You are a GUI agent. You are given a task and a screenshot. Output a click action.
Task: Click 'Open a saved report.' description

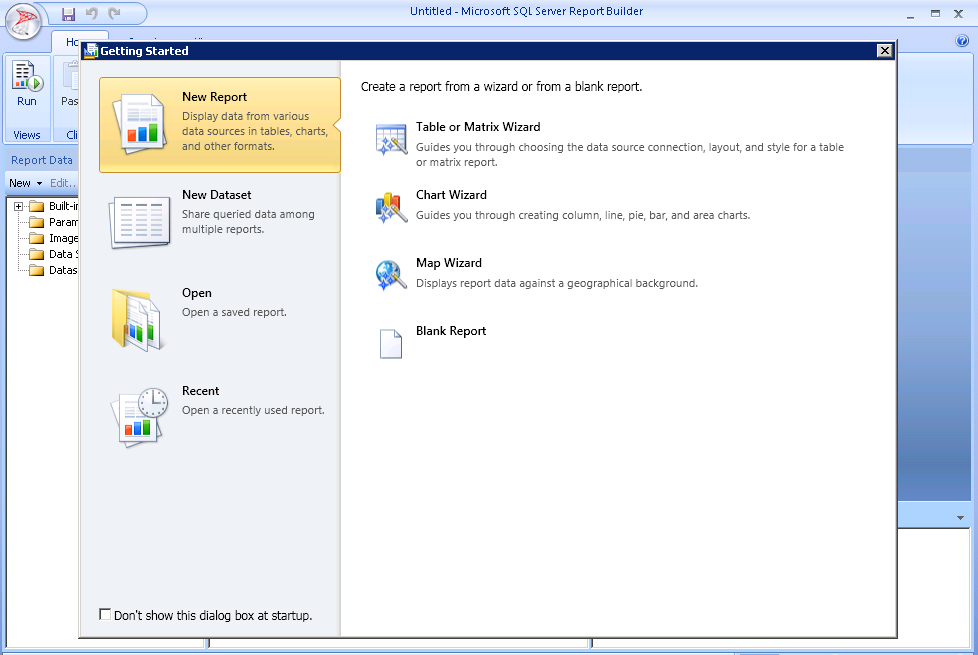click(235, 312)
